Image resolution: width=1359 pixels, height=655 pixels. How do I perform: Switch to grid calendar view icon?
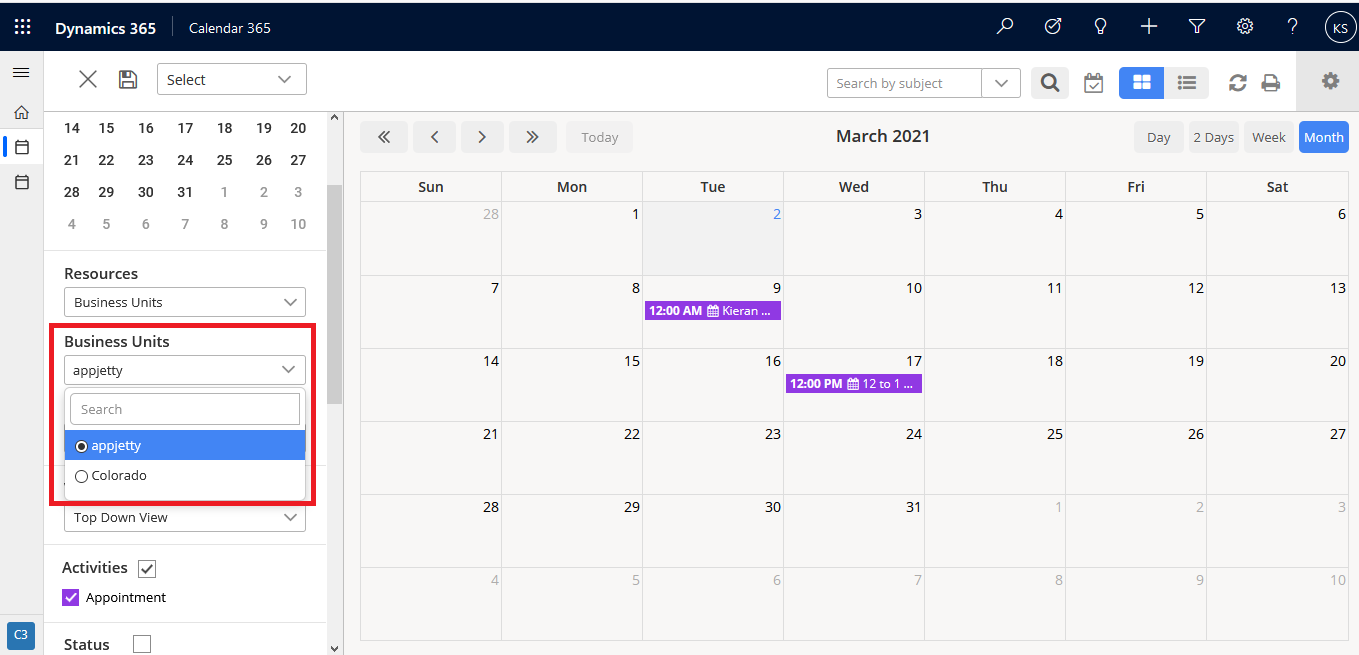[1141, 83]
